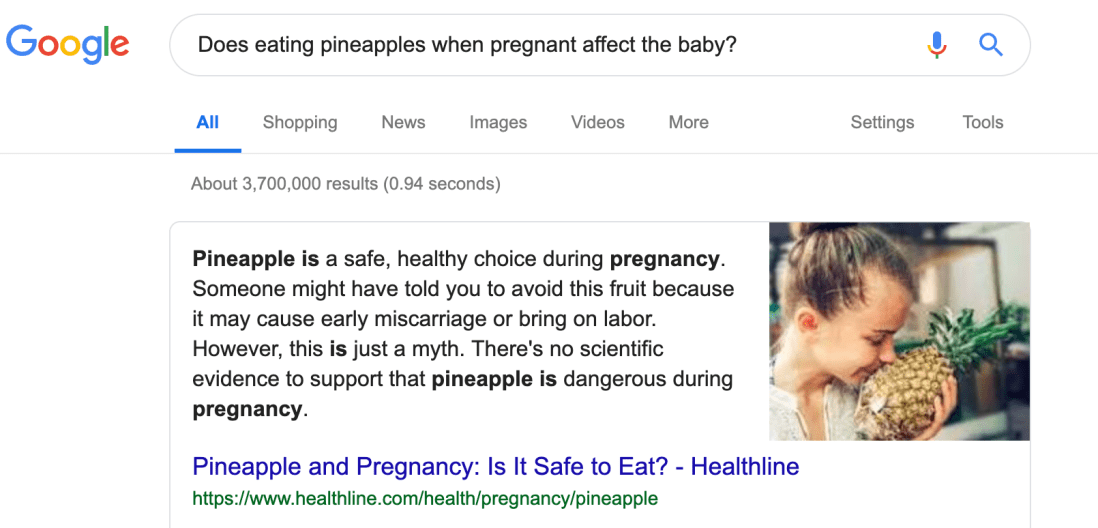Click the snippet's opening bold 'Pineapple is' text

(x=256, y=259)
